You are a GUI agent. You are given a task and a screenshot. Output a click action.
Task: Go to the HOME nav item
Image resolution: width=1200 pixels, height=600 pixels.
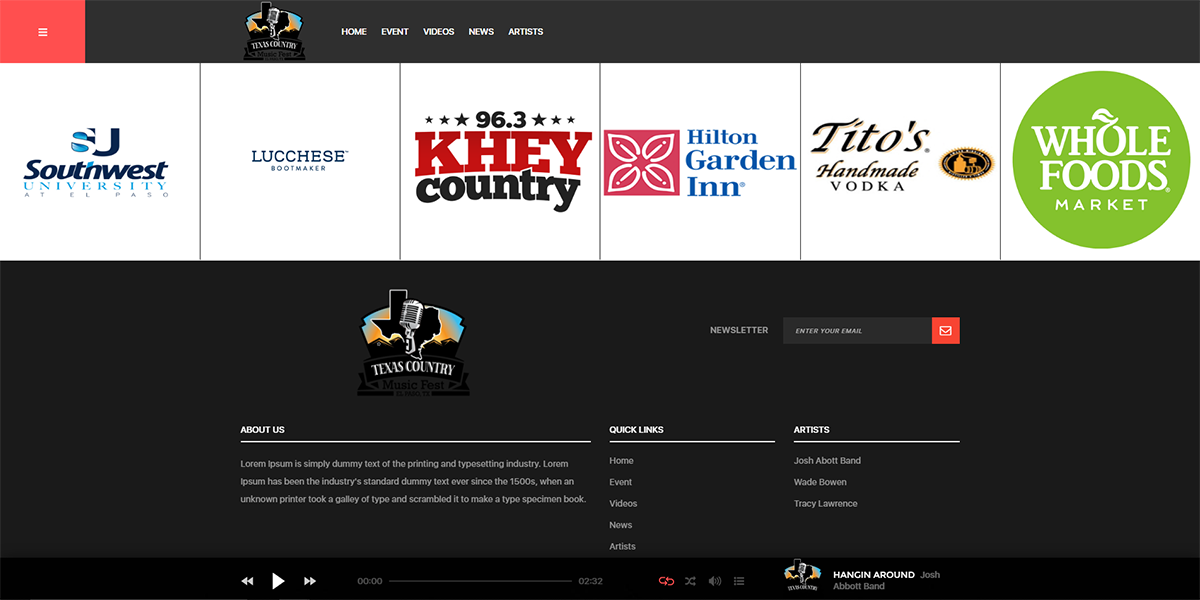(354, 32)
